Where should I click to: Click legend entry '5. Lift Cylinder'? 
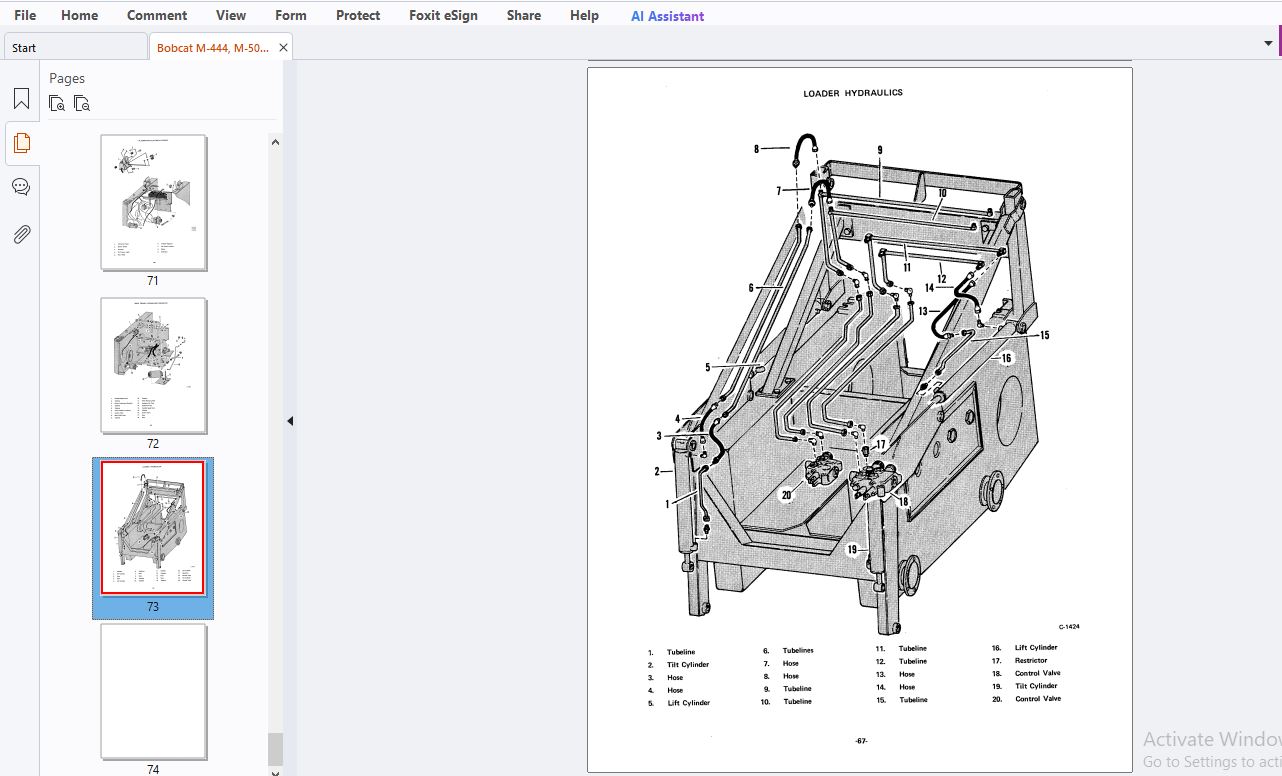click(x=679, y=703)
